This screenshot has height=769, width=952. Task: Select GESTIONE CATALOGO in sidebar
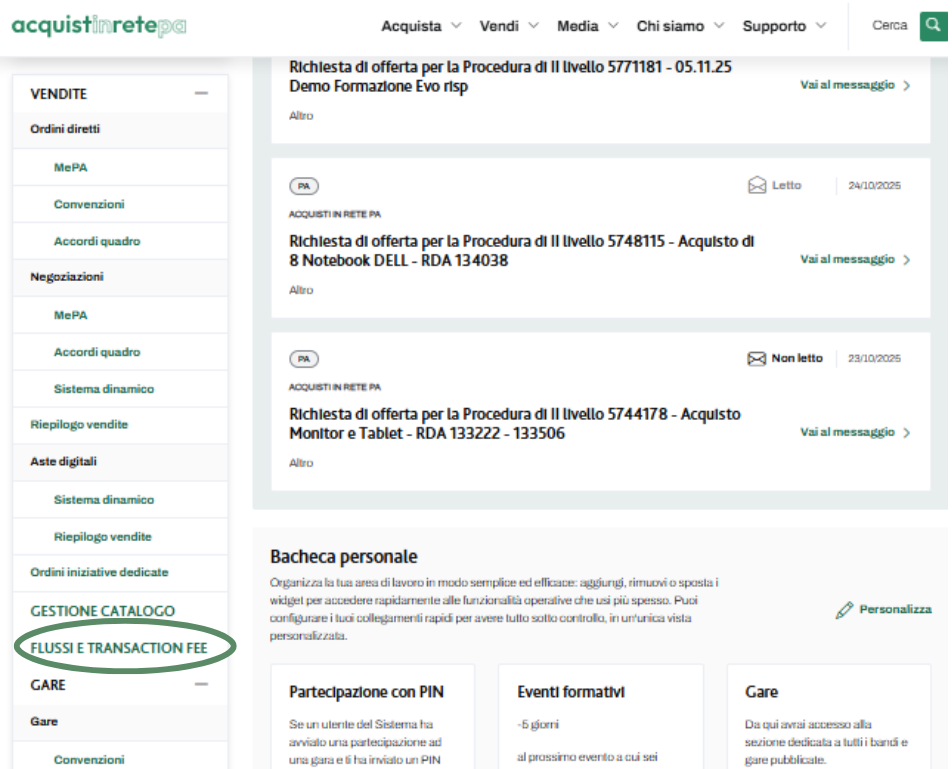coord(103,611)
